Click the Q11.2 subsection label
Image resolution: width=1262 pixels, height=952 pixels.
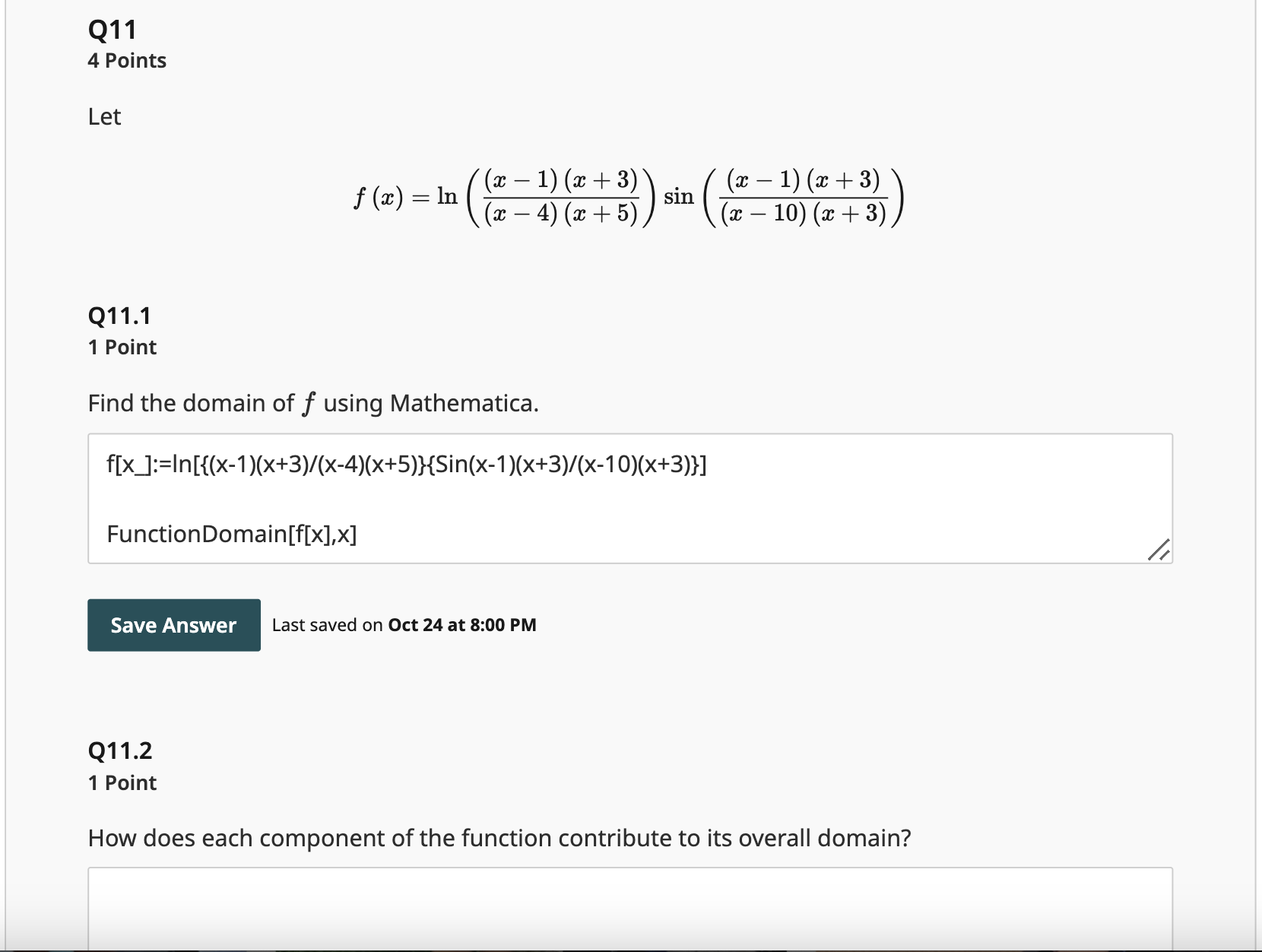[119, 750]
